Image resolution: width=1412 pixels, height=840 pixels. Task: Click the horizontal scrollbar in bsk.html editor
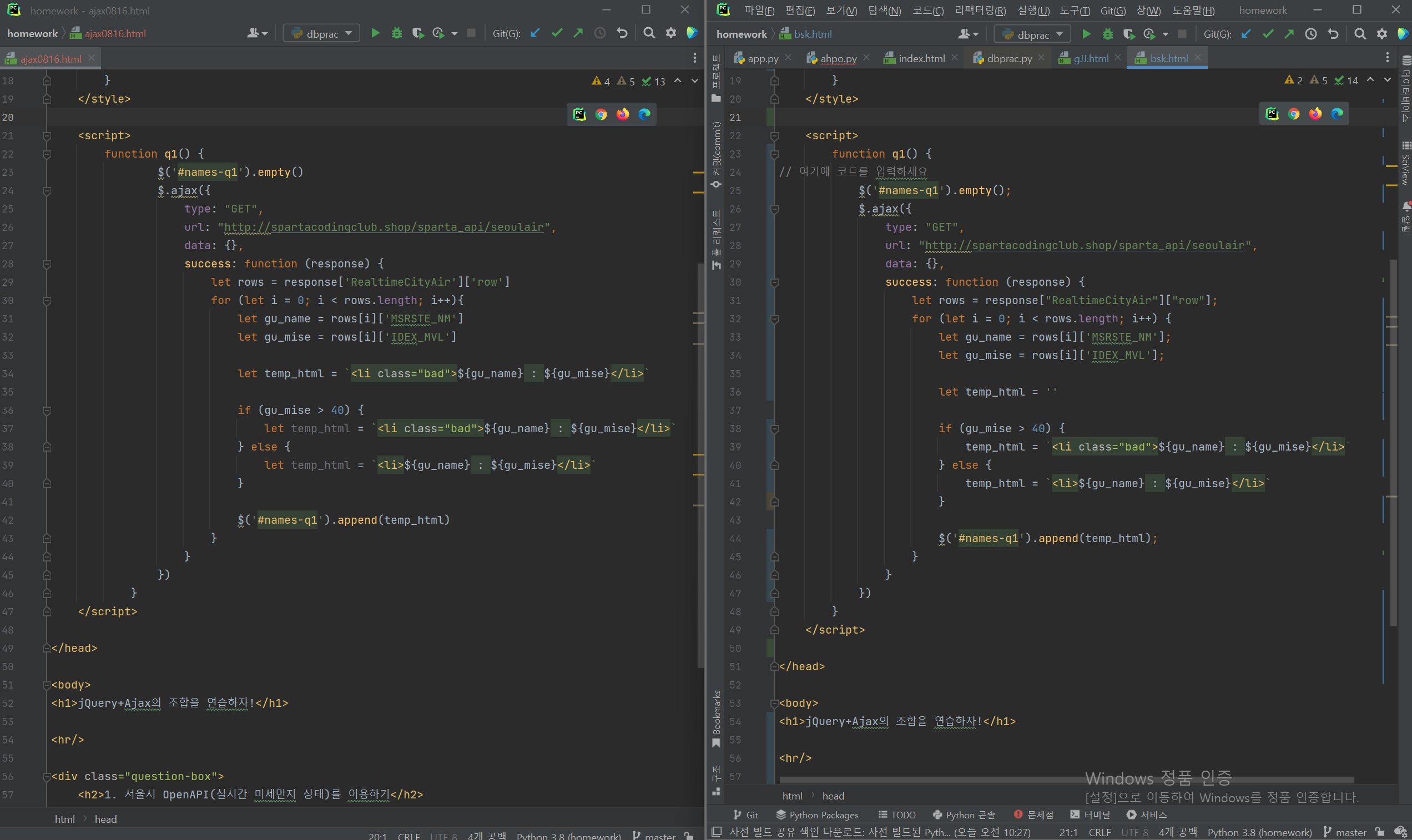click(1066, 780)
